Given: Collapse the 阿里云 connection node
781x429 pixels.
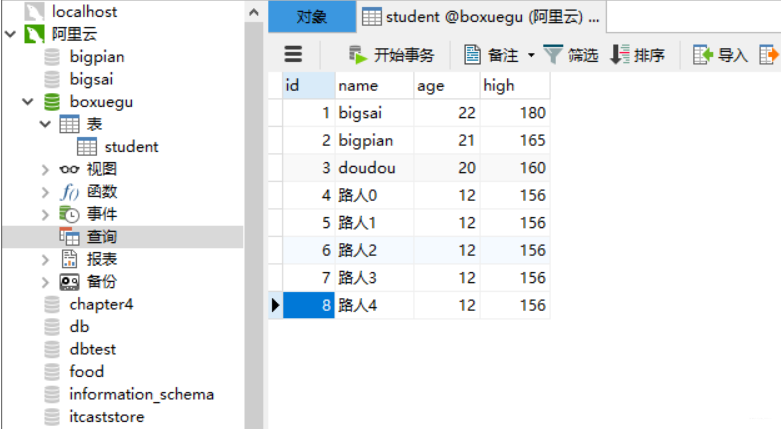Looking at the screenshot, I should (x=11, y=34).
